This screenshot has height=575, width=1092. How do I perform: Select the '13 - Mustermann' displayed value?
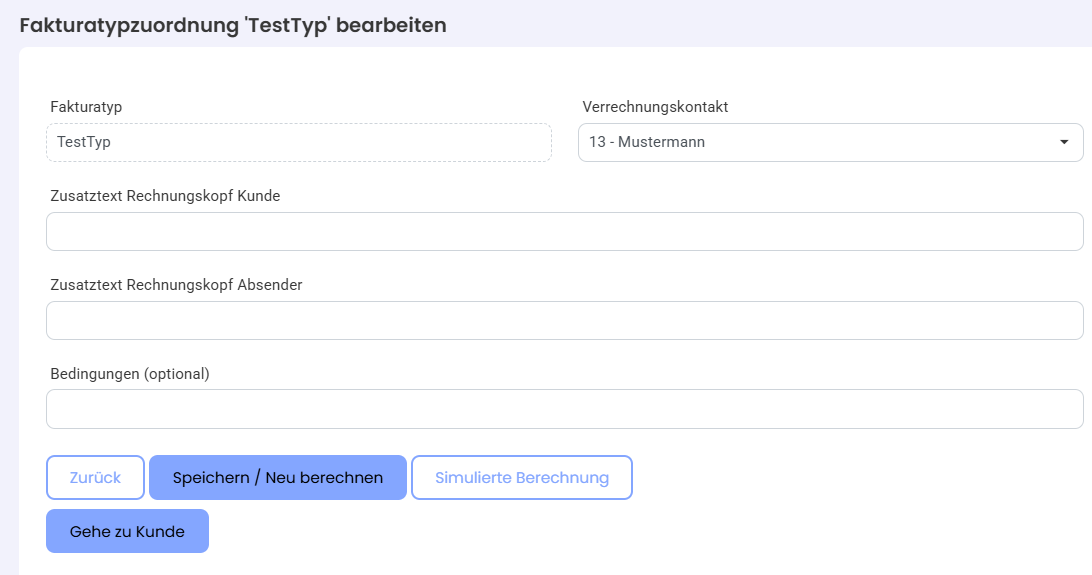(x=647, y=142)
